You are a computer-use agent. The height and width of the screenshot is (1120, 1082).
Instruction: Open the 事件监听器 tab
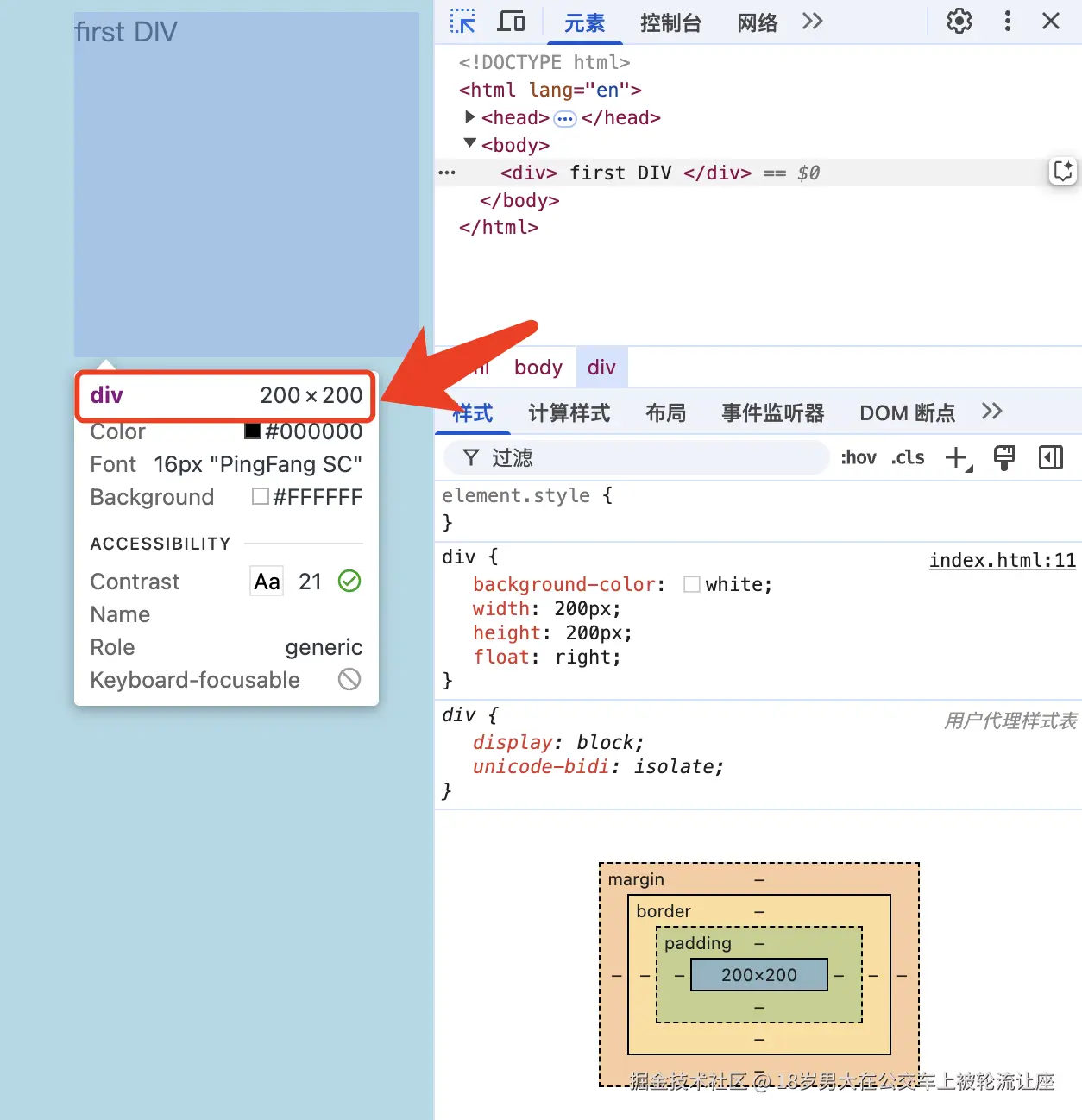pos(773,413)
